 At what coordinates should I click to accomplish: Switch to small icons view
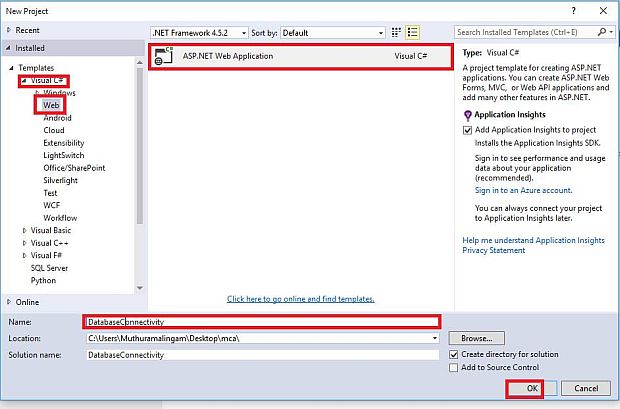(x=396, y=32)
